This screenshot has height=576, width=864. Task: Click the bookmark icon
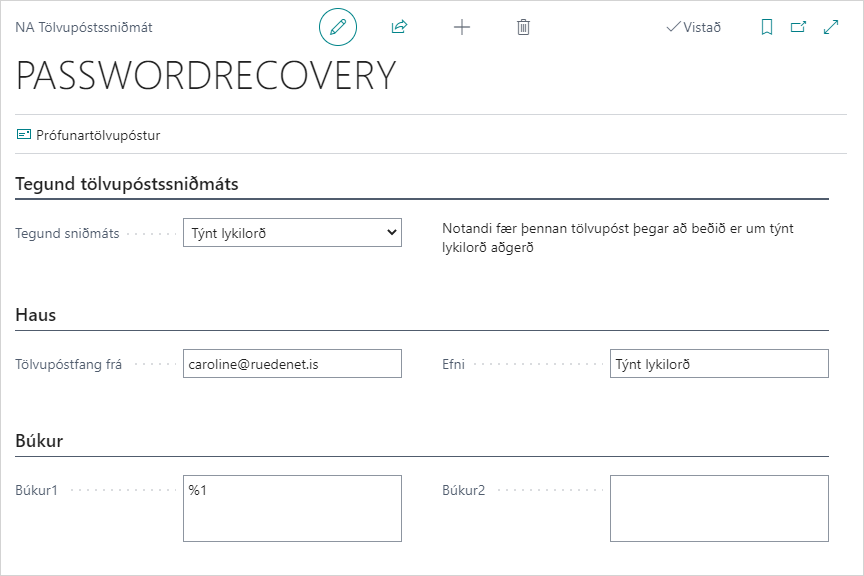tap(767, 27)
